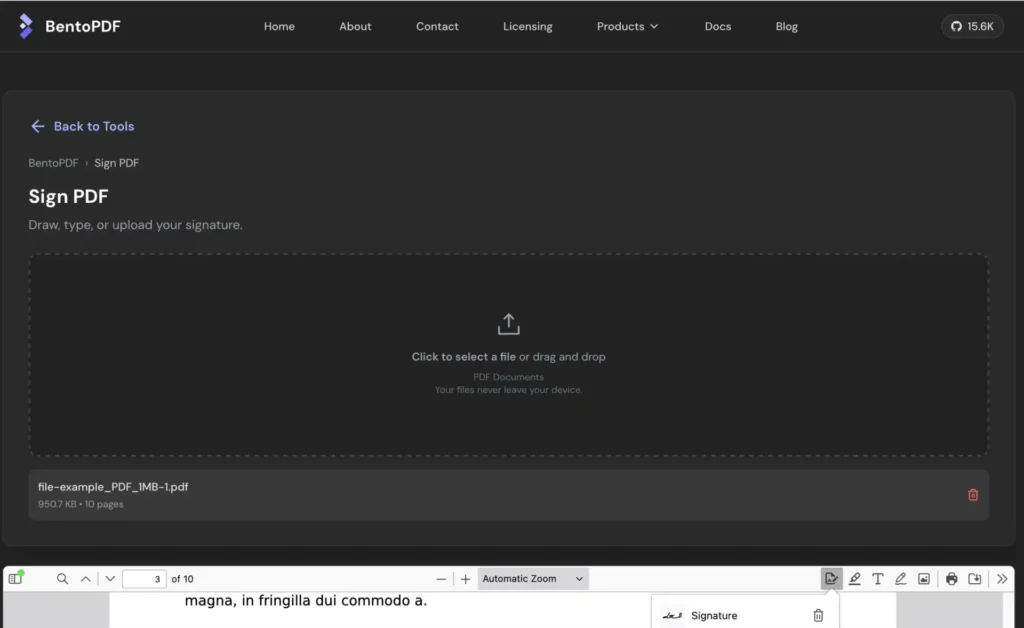Delete the saved Signature entry
The width and height of the screenshot is (1024, 628).
point(818,615)
